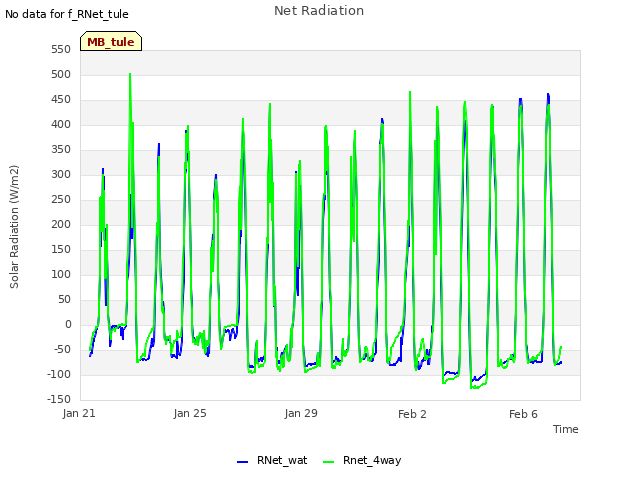Click the MB_tule site label
This screenshot has width=640, height=480.
(x=111, y=42)
